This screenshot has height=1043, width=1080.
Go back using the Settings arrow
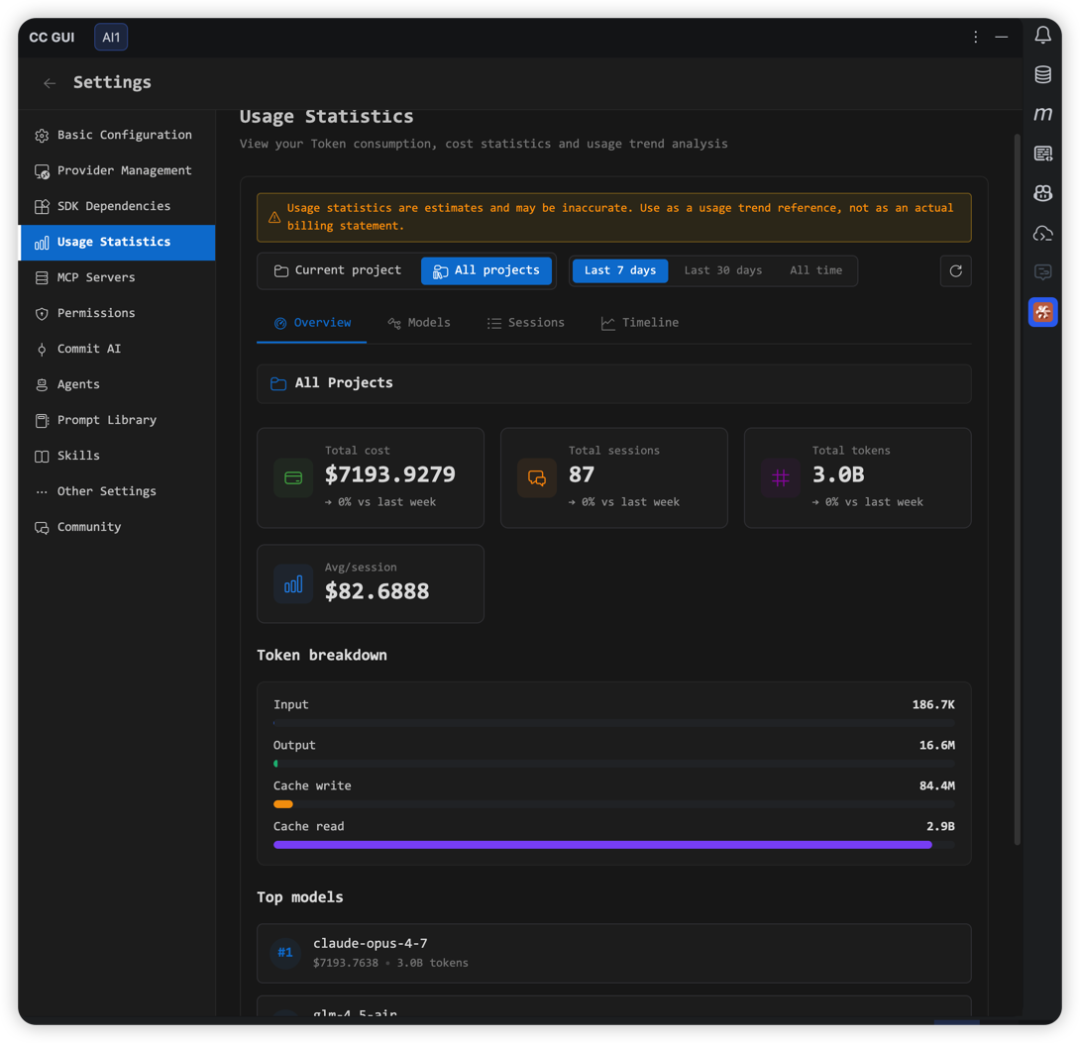pyautogui.click(x=50, y=83)
